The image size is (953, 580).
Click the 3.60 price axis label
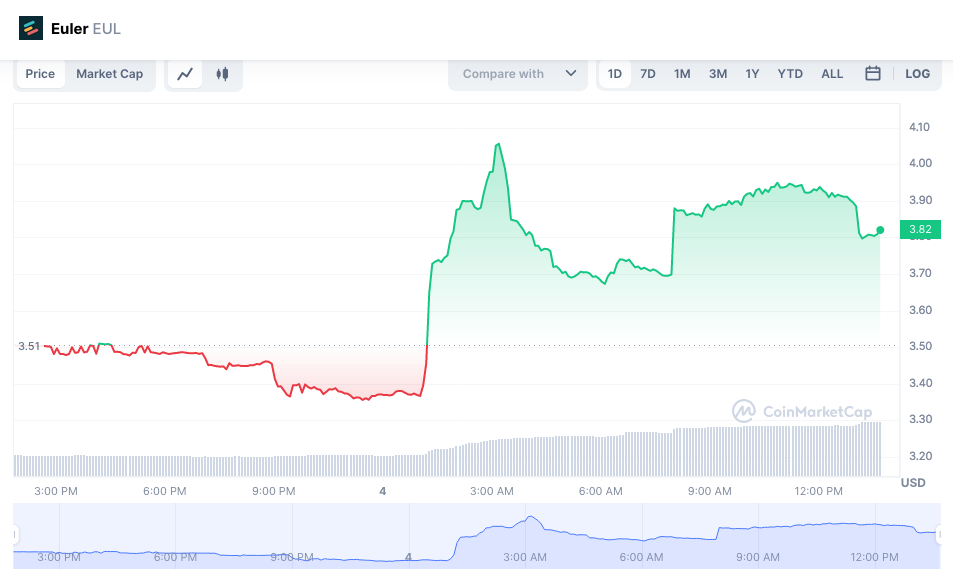point(920,310)
